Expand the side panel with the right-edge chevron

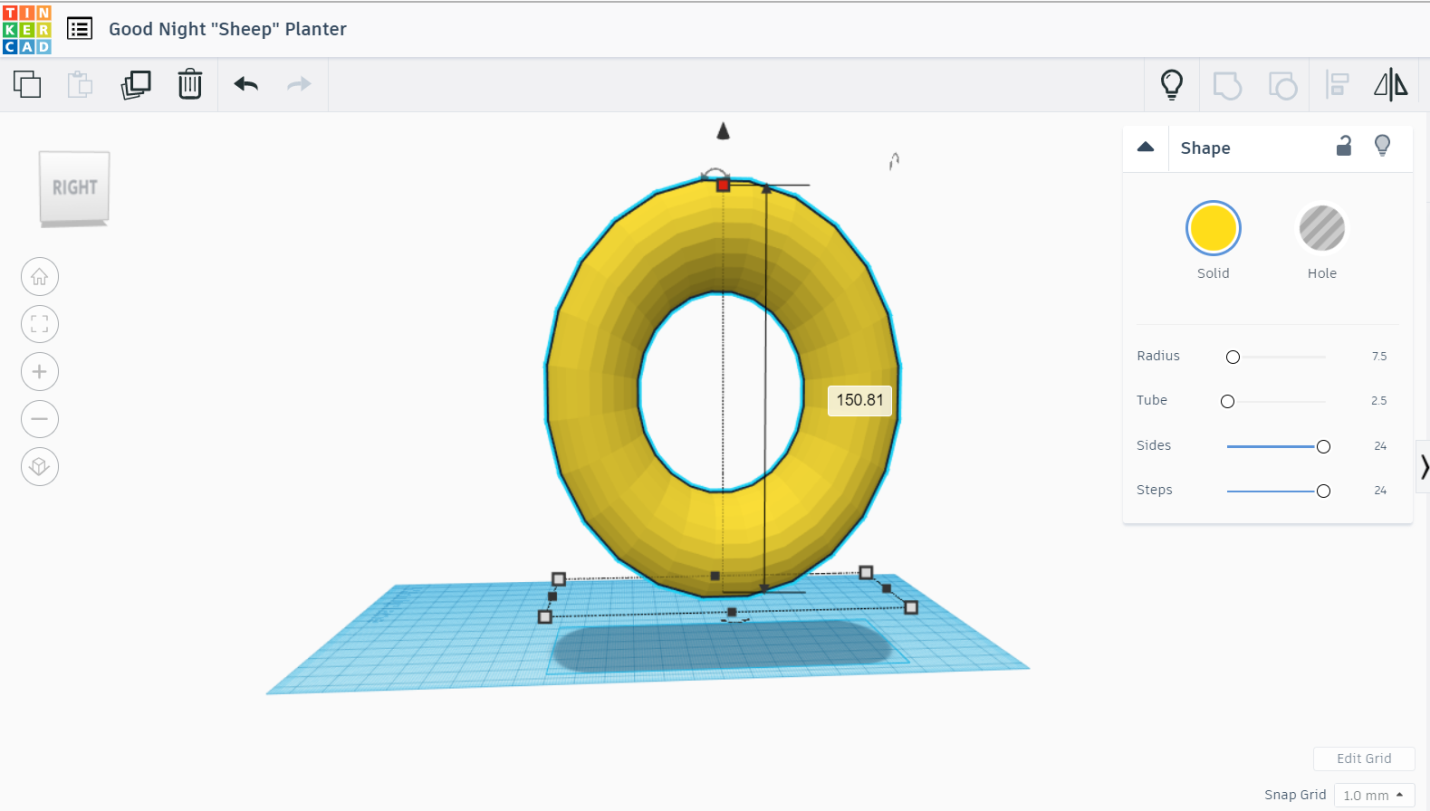(x=1424, y=467)
